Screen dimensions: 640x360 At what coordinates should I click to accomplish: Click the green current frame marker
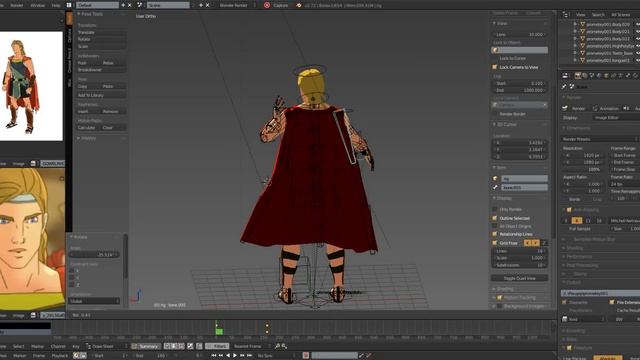click(x=219, y=331)
